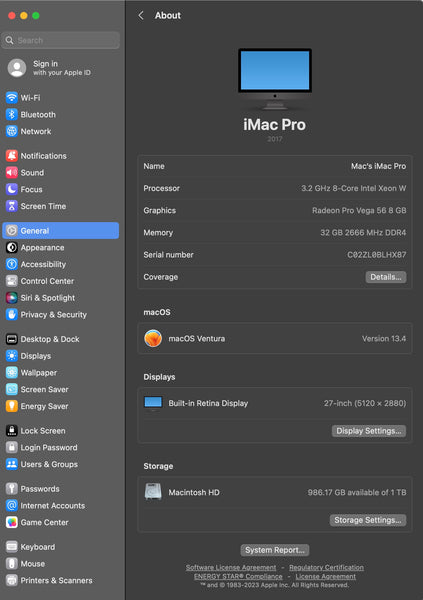Open the Game Center icon
This screenshot has width=423, height=600.
pyautogui.click(x=12, y=522)
